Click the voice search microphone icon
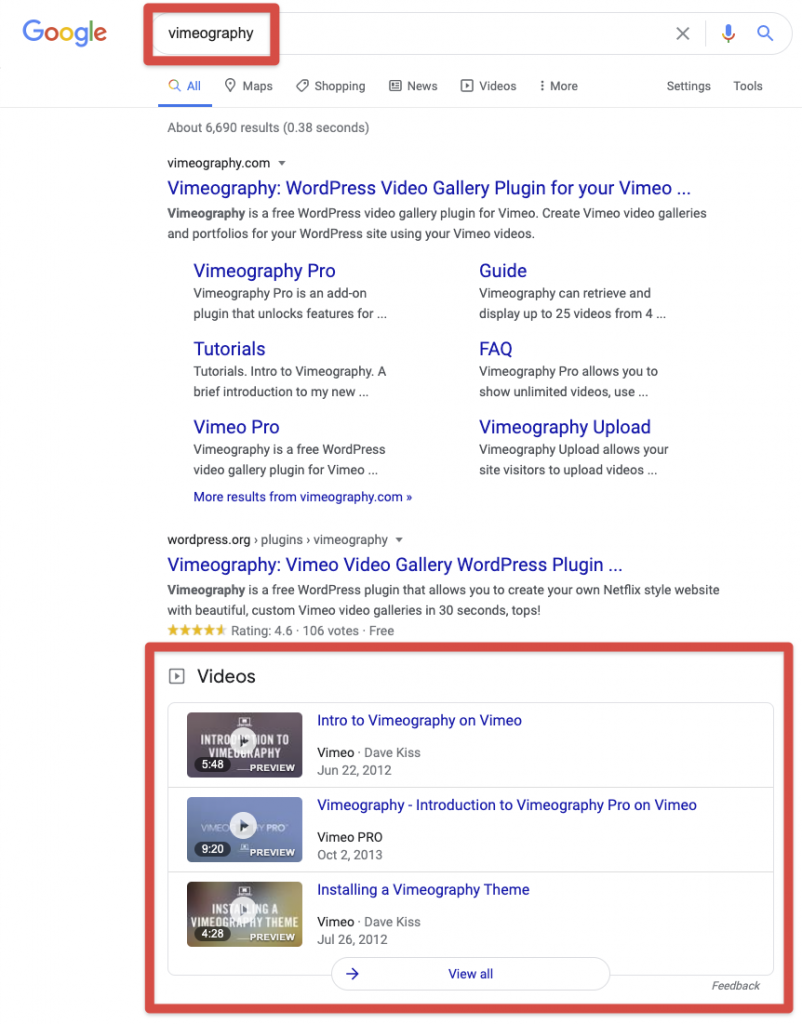Viewport: 802px width, 1024px height. coord(728,34)
